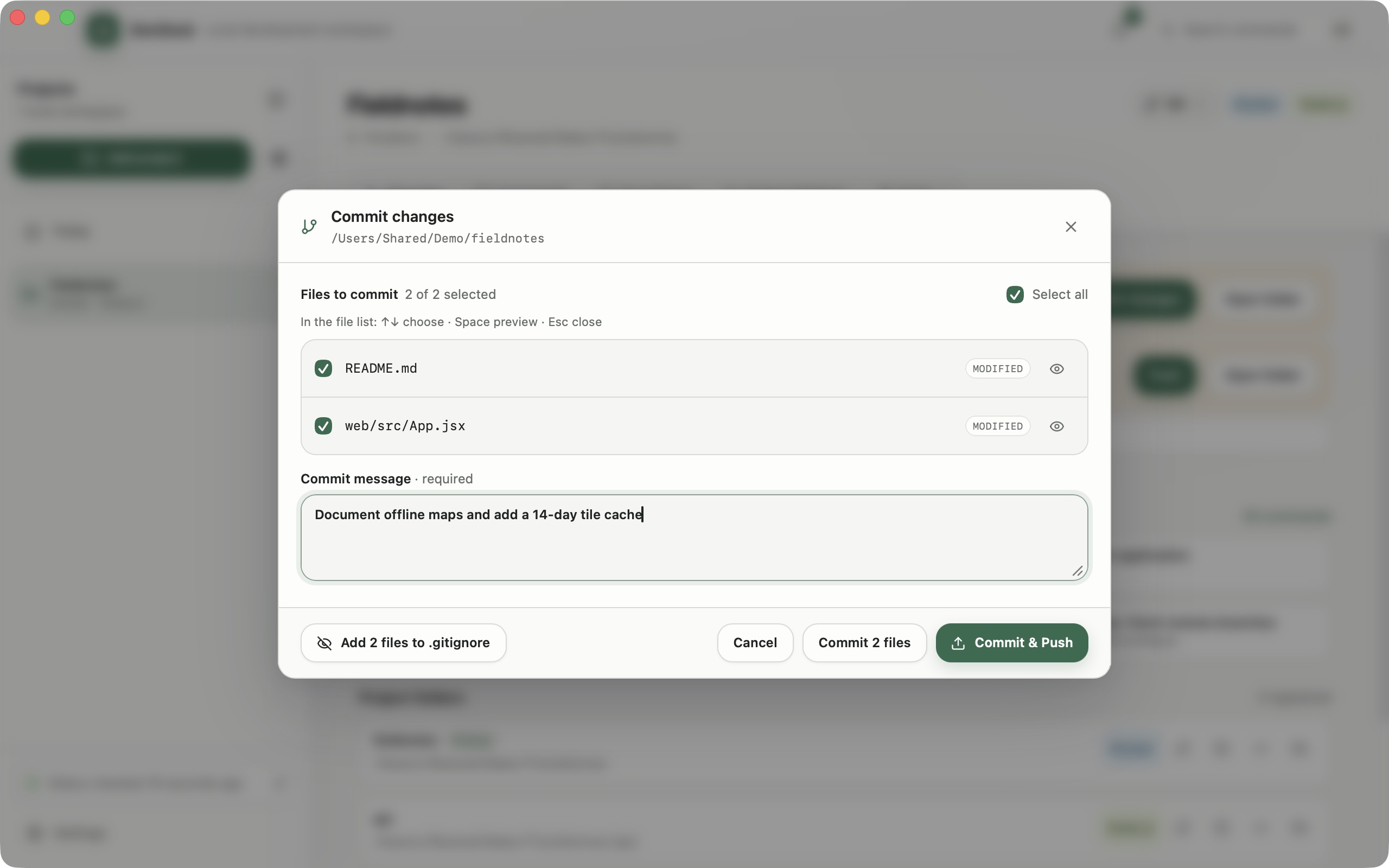Close the Commit changes dialog

(x=1071, y=227)
